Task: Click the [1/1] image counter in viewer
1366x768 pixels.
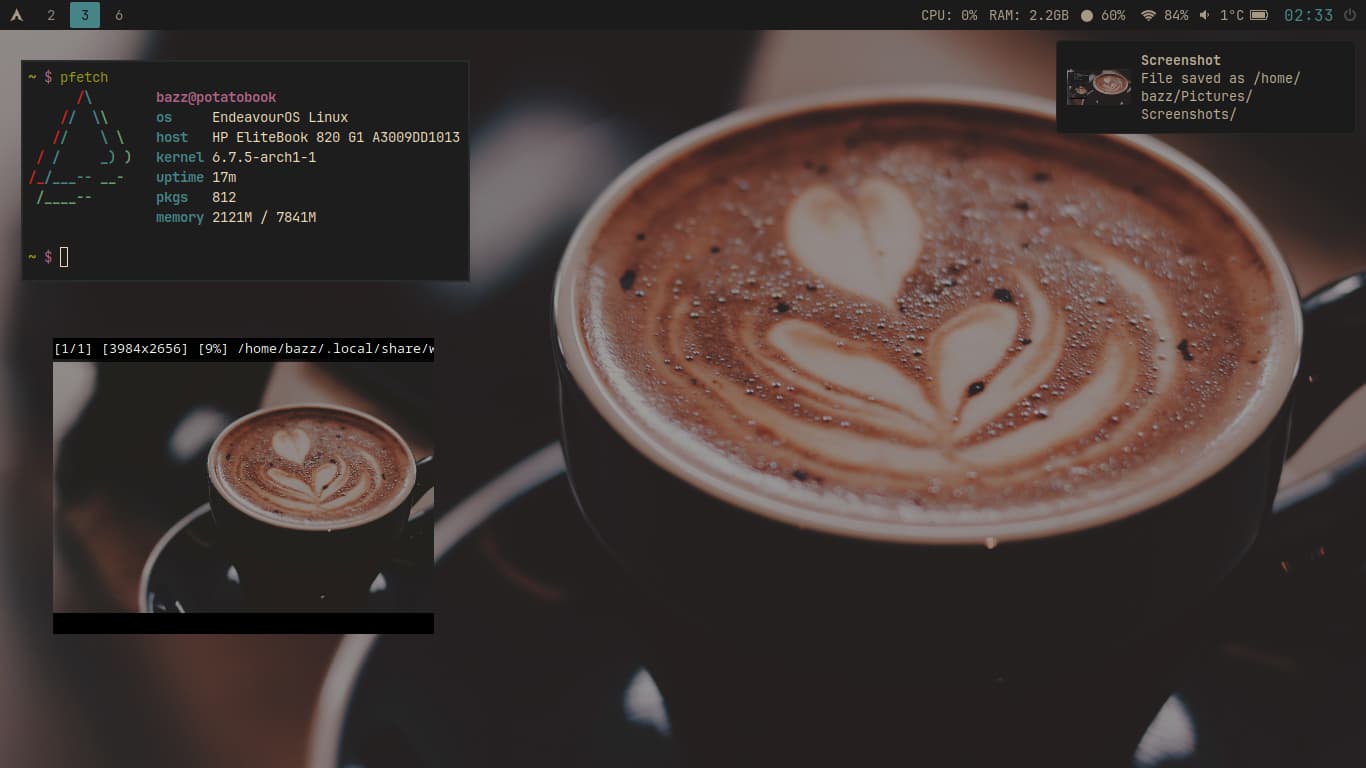Action: pyautogui.click(x=73, y=349)
